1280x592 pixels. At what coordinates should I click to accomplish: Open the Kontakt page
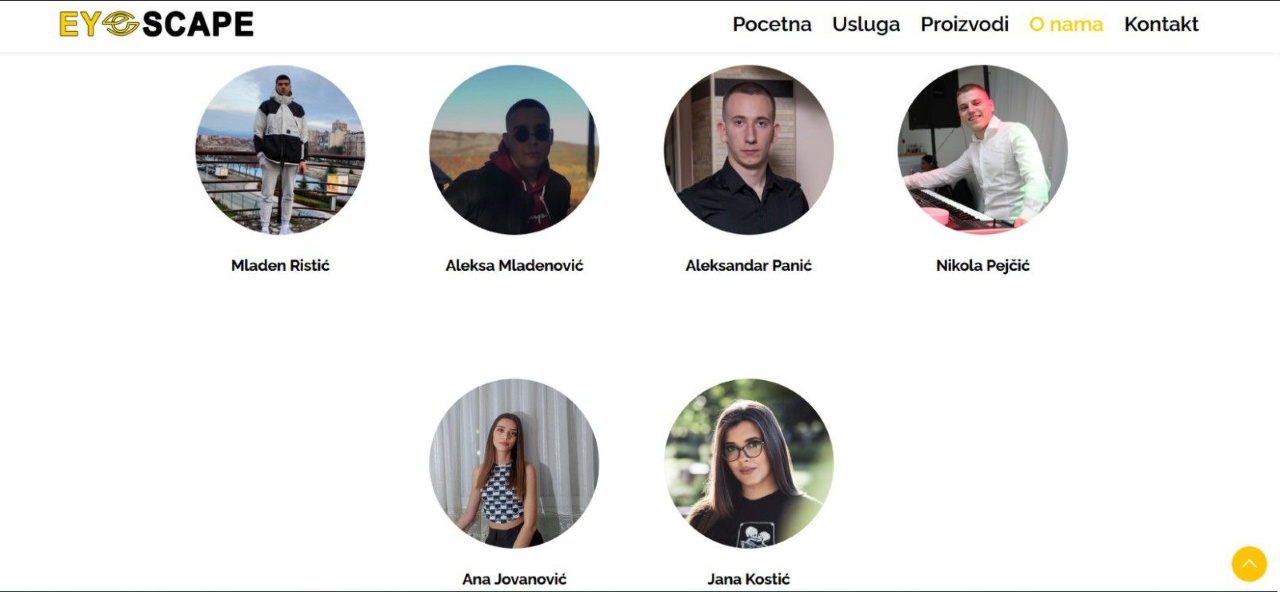(x=1161, y=24)
